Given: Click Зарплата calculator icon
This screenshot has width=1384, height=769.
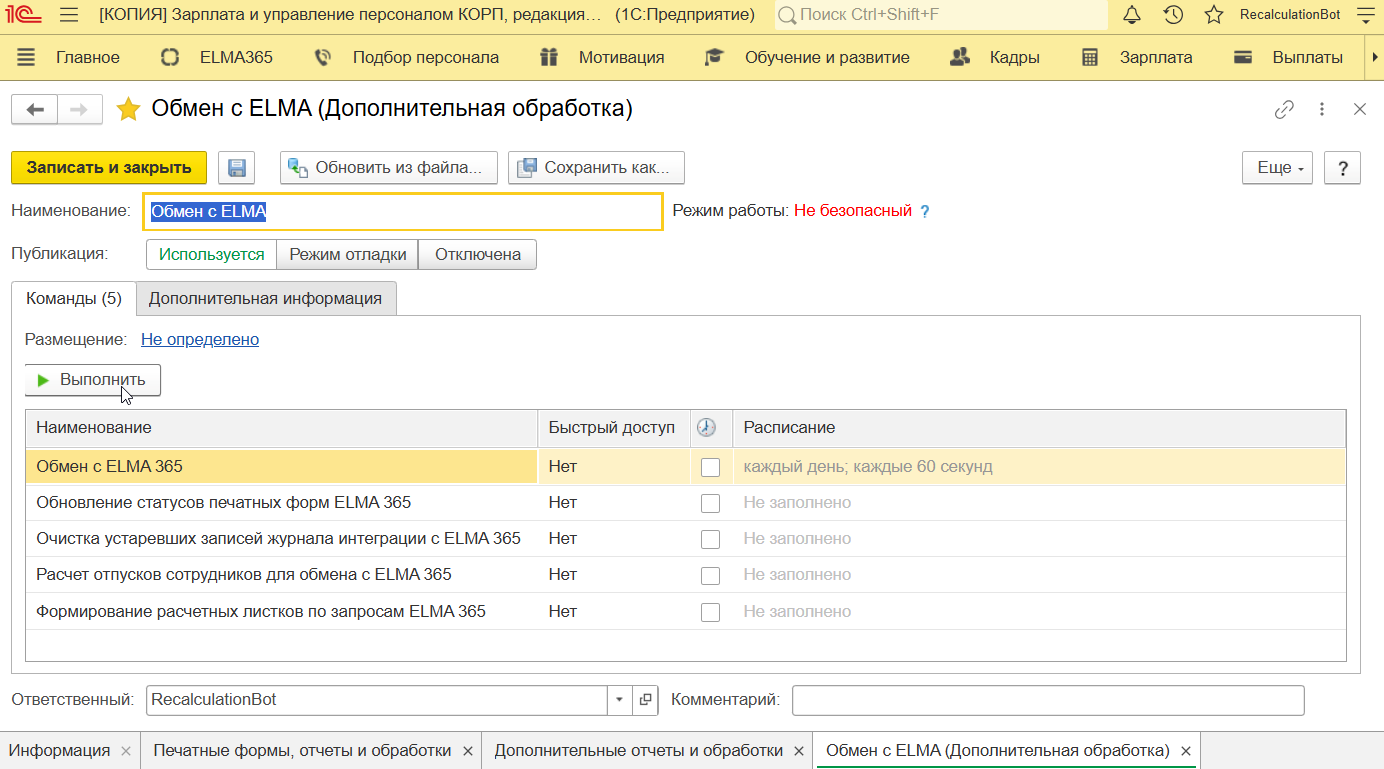Looking at the screenshot, I should pyautogui.click(x=1090, y=57).
